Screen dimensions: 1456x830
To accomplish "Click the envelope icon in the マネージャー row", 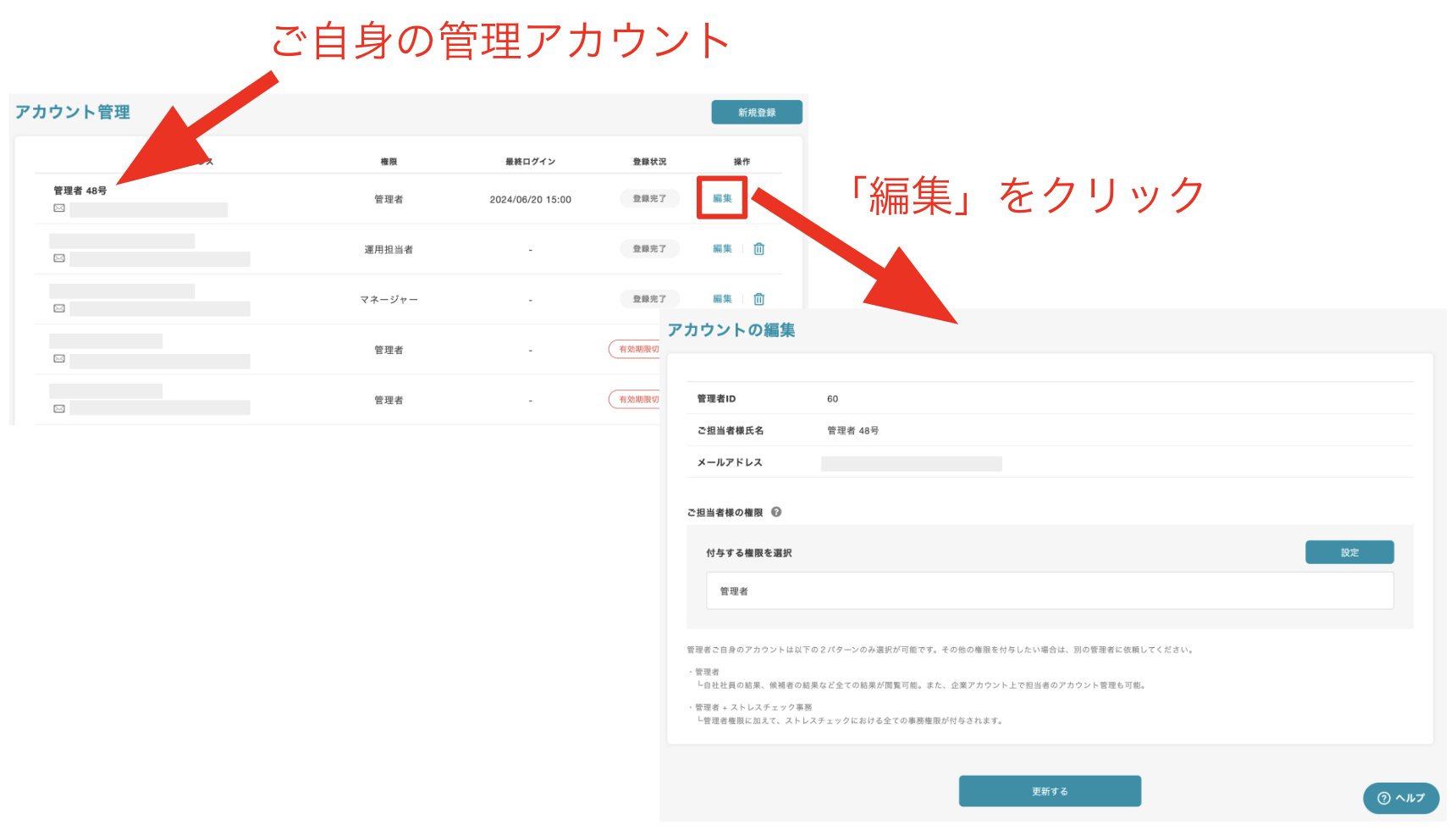I will point(58,308).
